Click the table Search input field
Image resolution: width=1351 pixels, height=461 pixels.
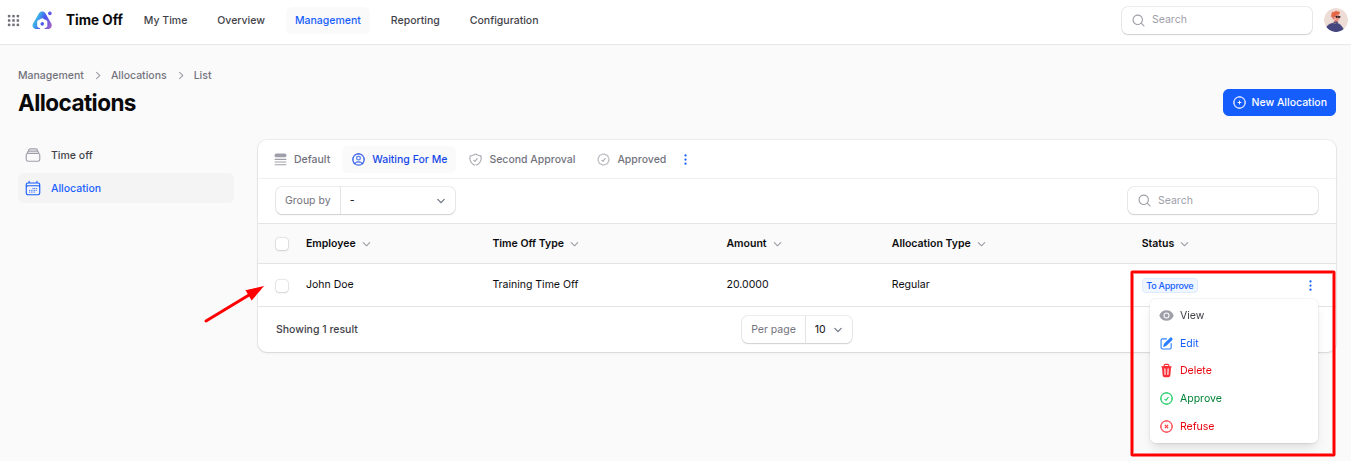tap(1232, 201)
